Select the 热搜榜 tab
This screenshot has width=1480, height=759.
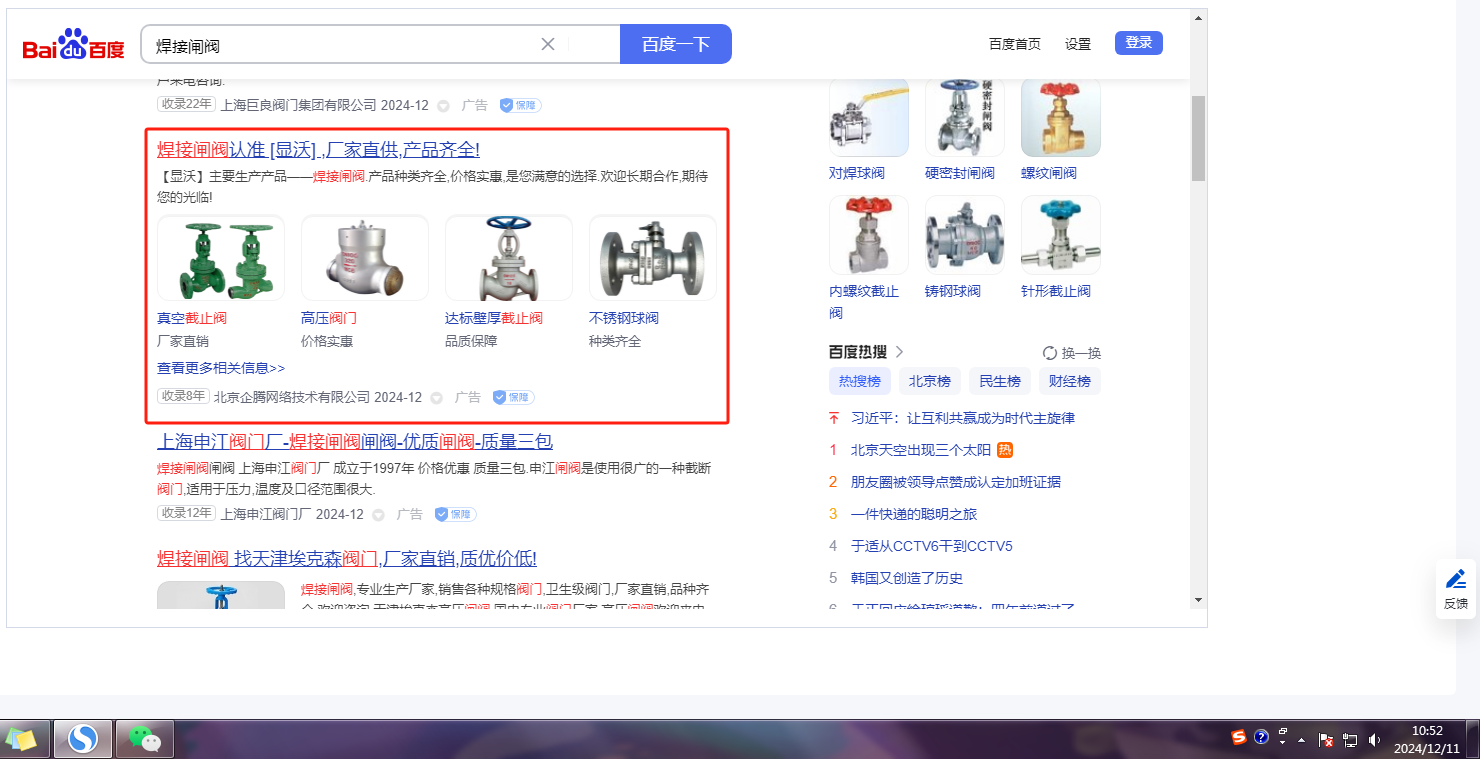[860, 381]
